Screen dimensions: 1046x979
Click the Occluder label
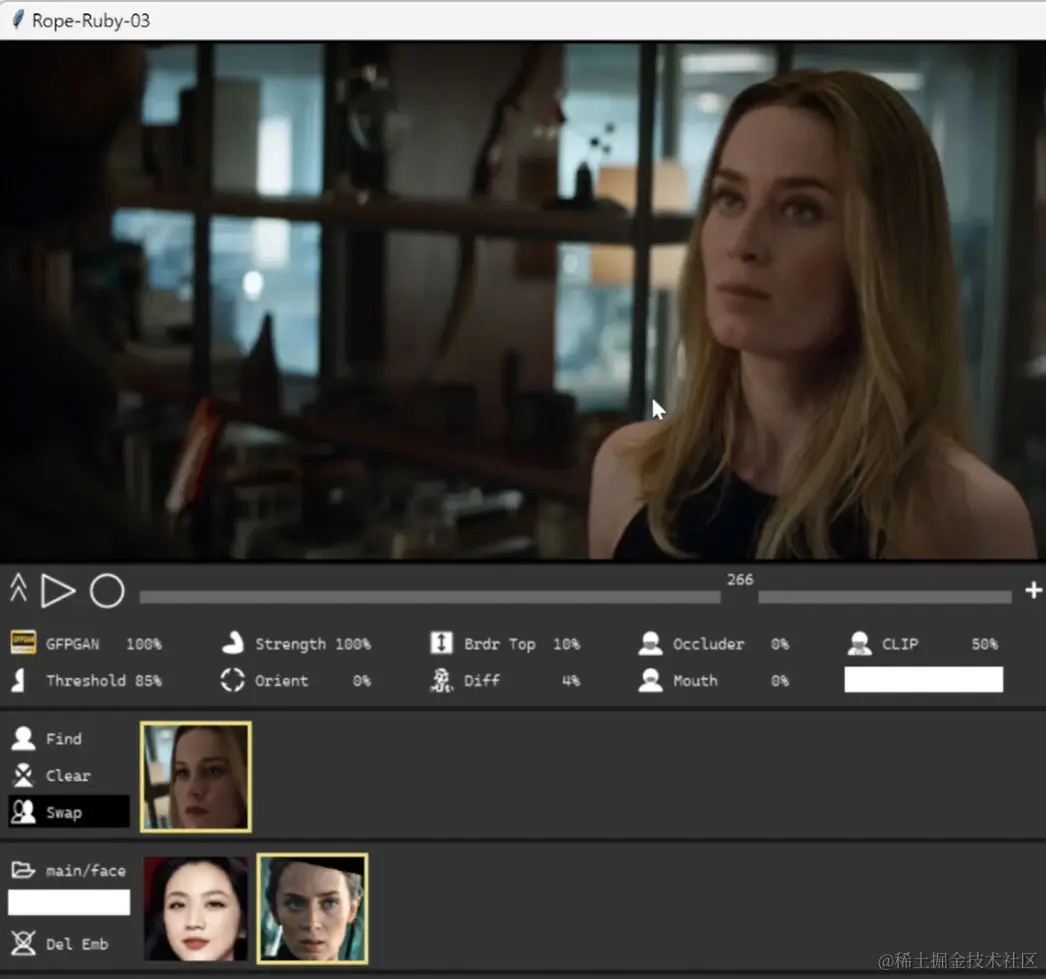pos(708,644)
